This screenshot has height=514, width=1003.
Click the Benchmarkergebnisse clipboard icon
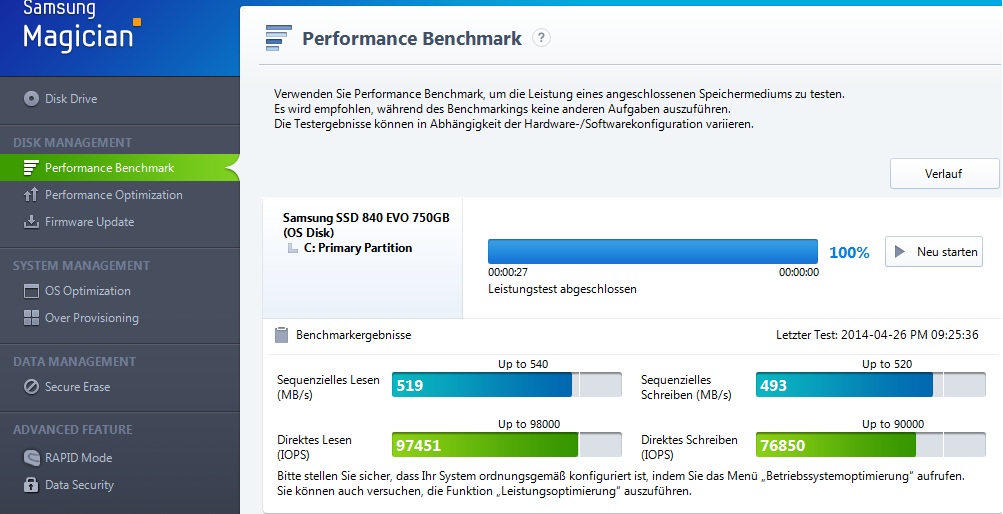(281, 335)
